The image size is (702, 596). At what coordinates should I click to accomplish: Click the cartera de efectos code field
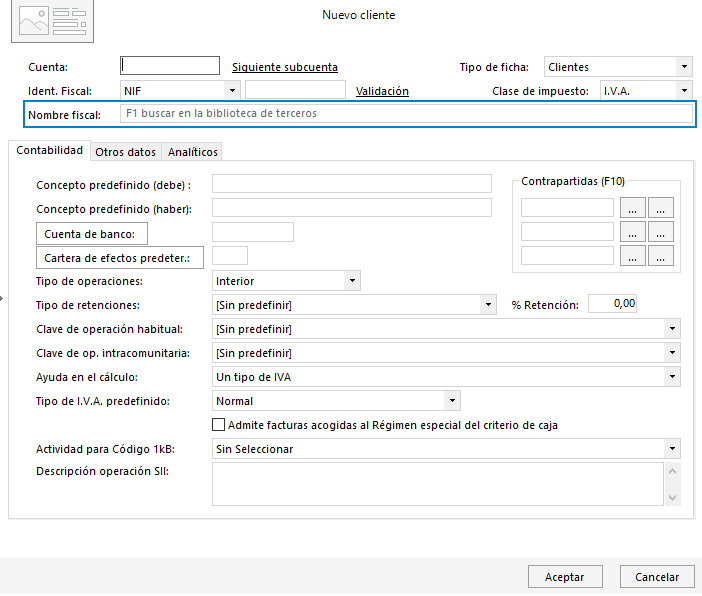pos(230,256)
